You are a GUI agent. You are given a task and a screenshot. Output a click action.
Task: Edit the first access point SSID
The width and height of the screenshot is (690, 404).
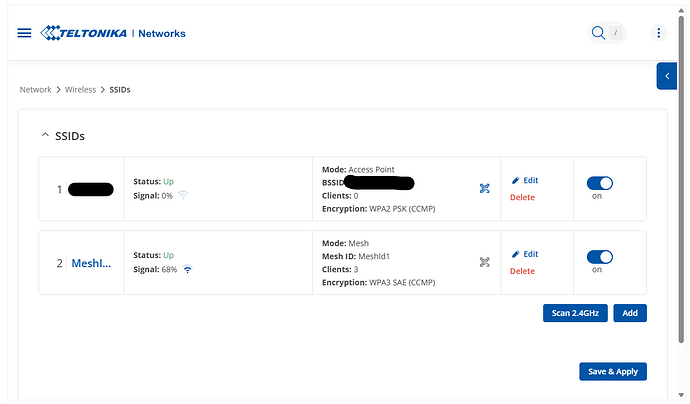point(524,180)
